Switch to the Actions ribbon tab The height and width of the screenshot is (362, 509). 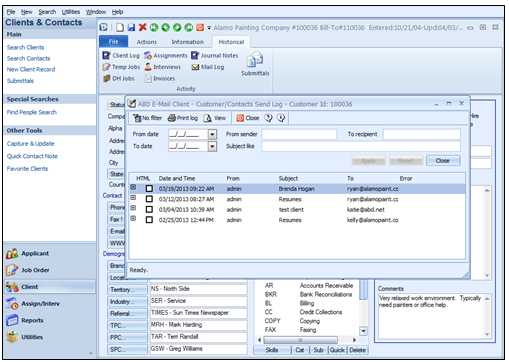coord(147,42)
